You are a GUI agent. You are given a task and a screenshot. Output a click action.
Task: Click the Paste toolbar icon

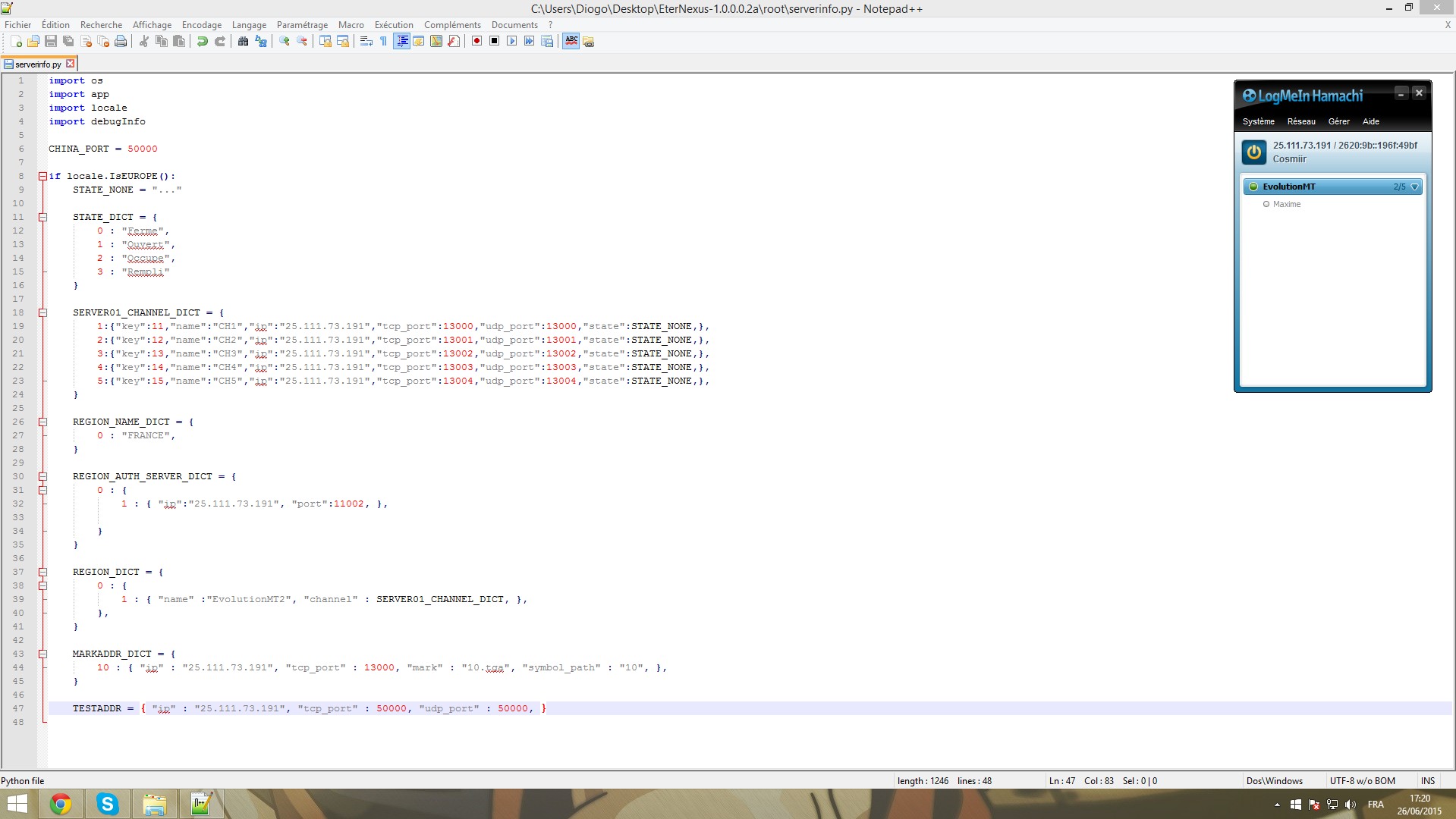coord(179,42)
